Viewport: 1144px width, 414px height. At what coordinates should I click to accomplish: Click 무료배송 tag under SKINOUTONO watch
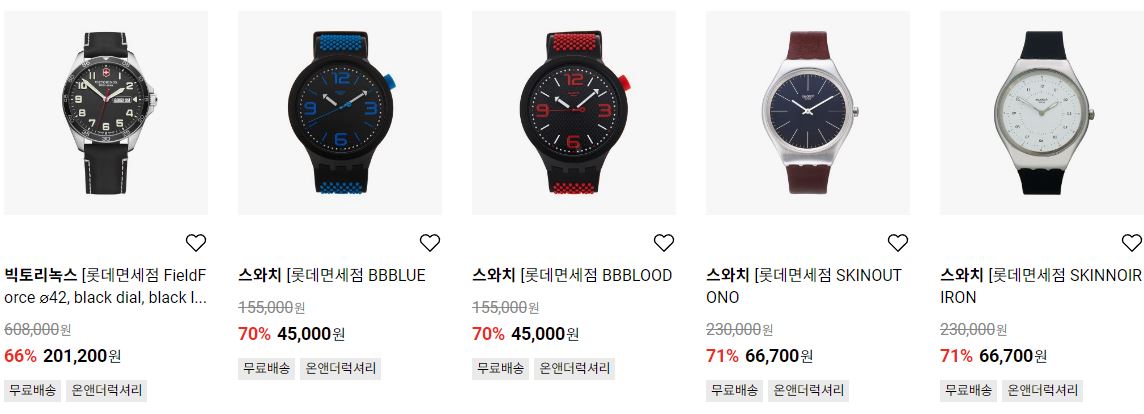pos(735,391)
